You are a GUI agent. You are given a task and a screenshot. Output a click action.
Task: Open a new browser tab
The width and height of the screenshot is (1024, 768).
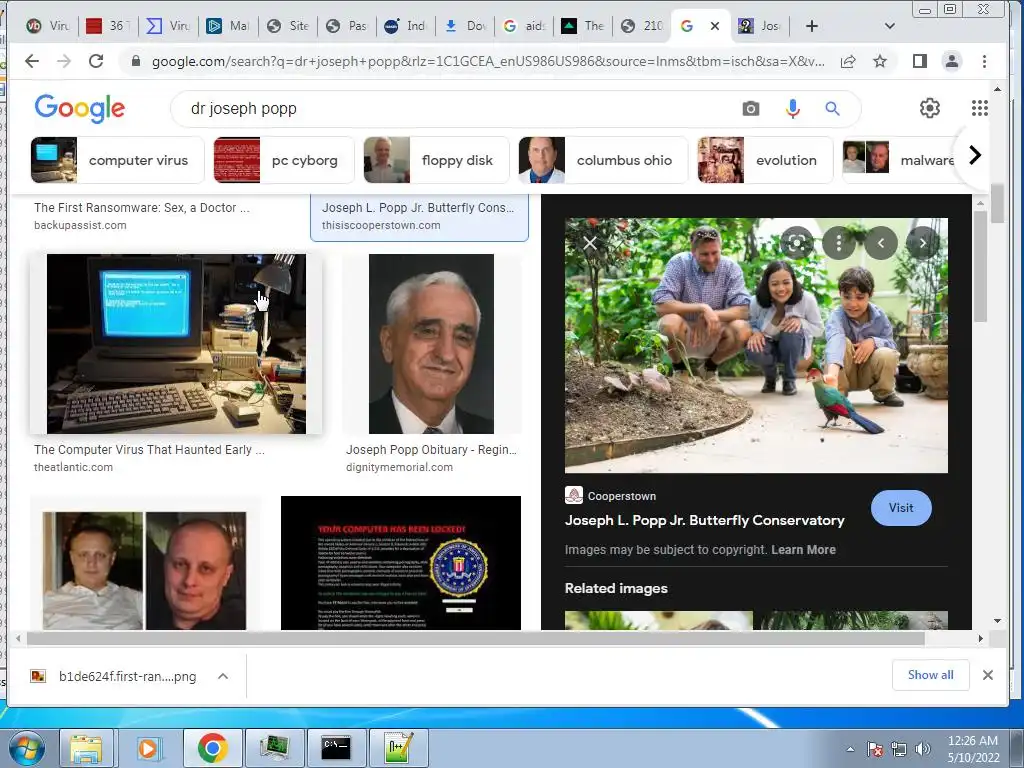pyautogui.click(x=812, y=26)
